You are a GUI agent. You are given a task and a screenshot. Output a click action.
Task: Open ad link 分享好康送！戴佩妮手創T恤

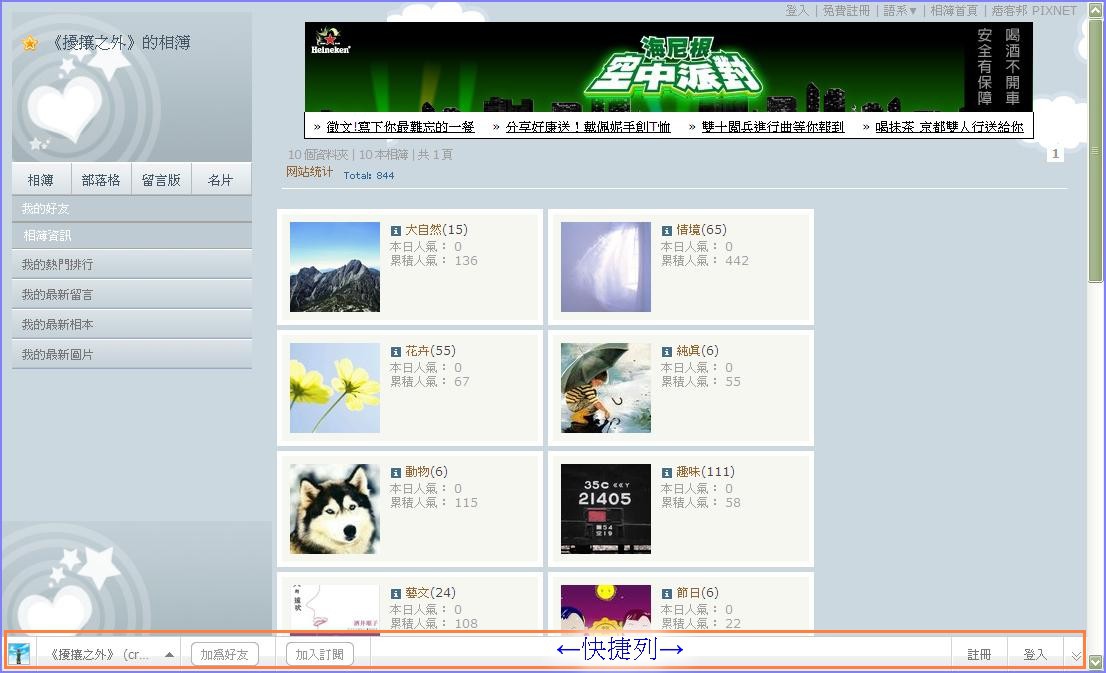pos(588,127)
